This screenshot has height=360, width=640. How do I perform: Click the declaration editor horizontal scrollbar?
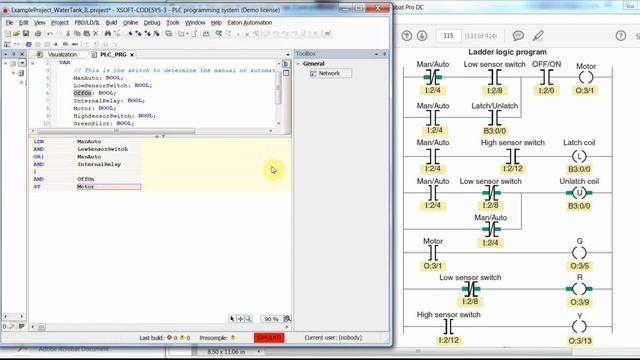[152, 131]
